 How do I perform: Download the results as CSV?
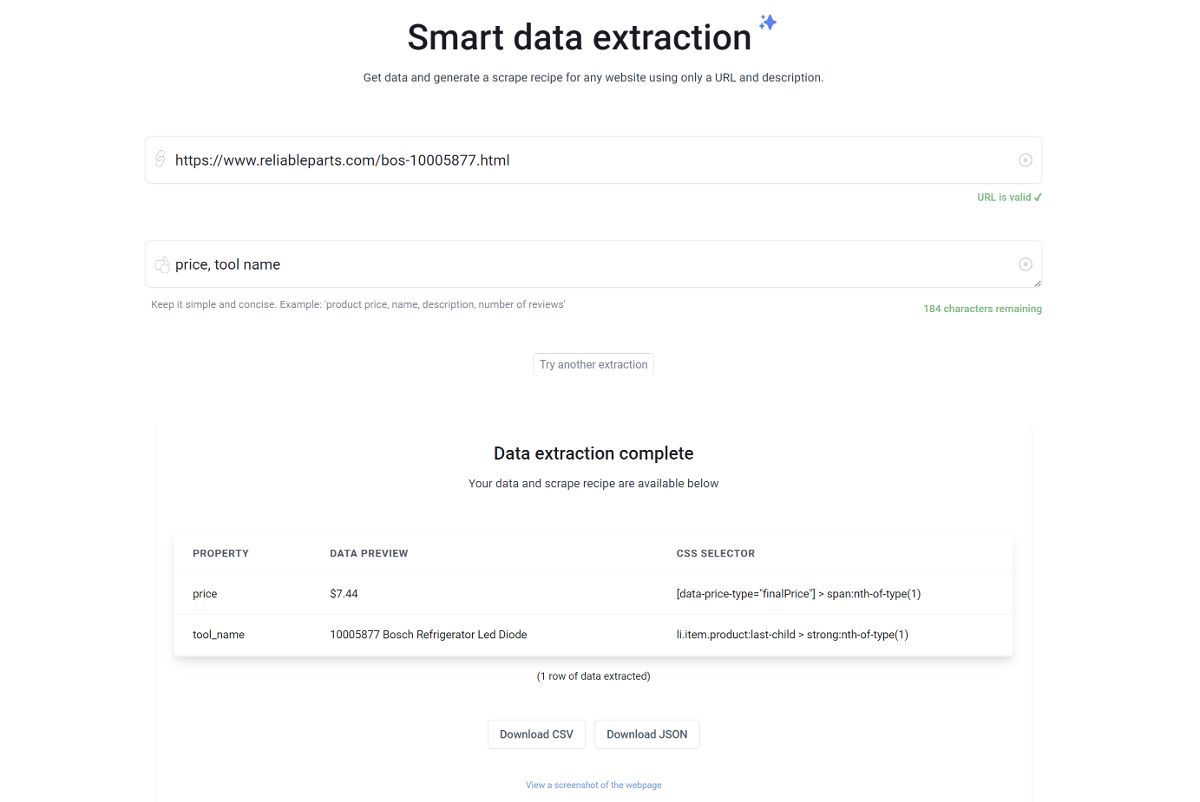pos(536,734)
